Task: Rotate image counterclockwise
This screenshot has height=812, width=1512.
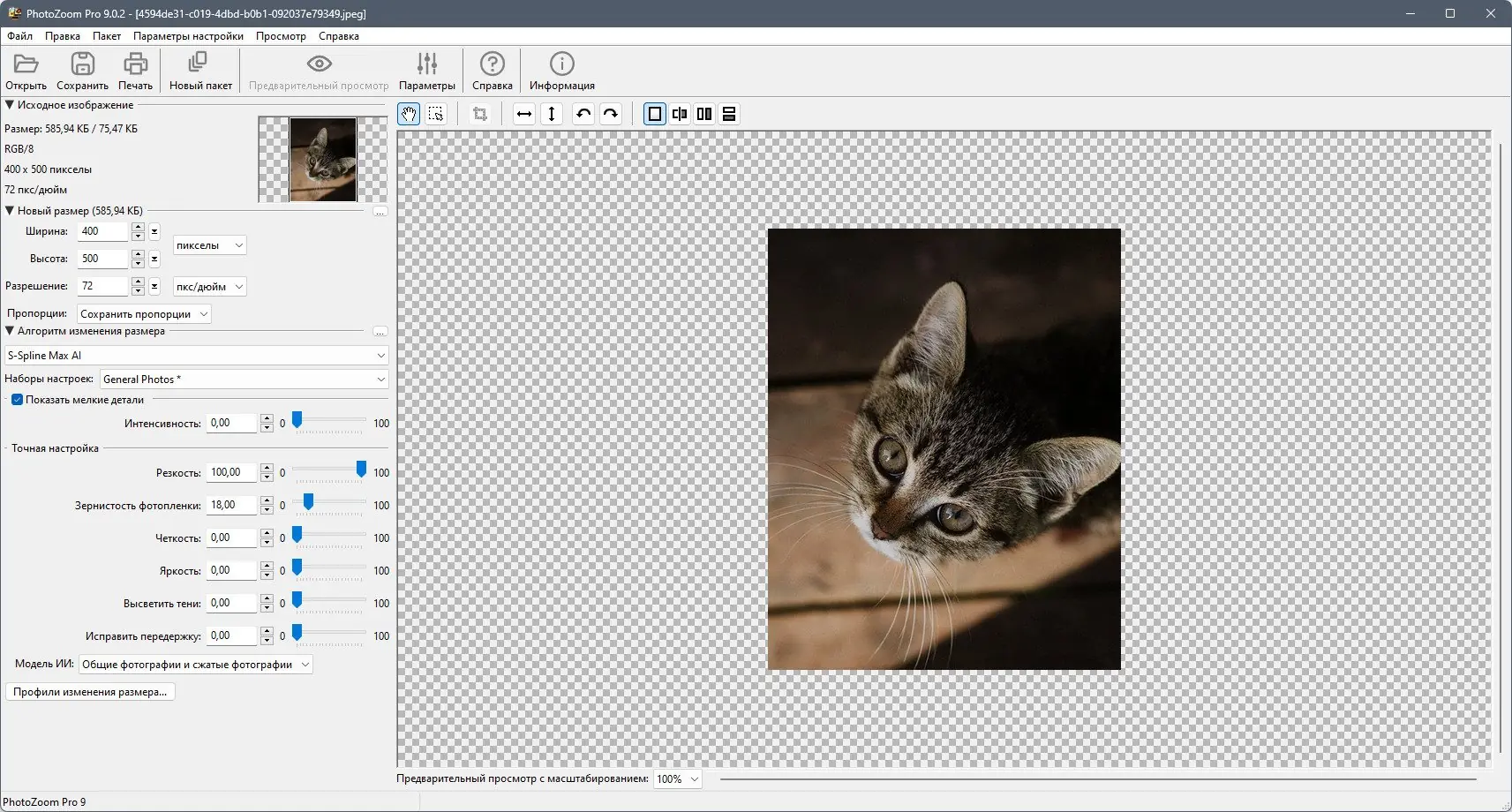Action: point(583,114)
